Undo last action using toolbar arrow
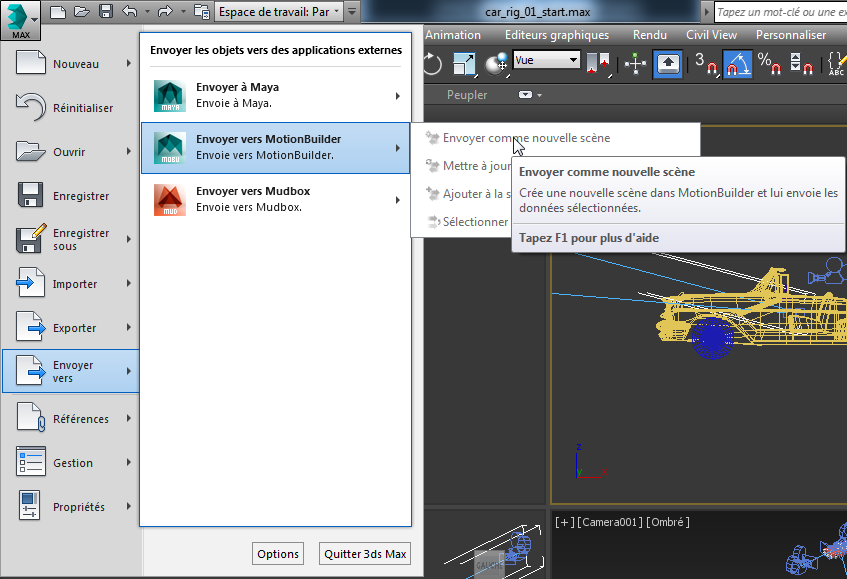The width and height of the screenshot is (847, 579). coord(130,11)
